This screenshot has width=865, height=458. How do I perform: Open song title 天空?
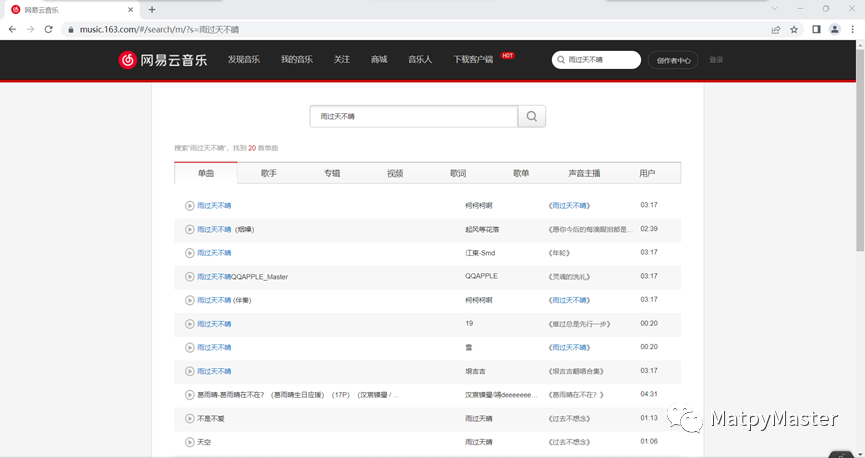point(204,443)
